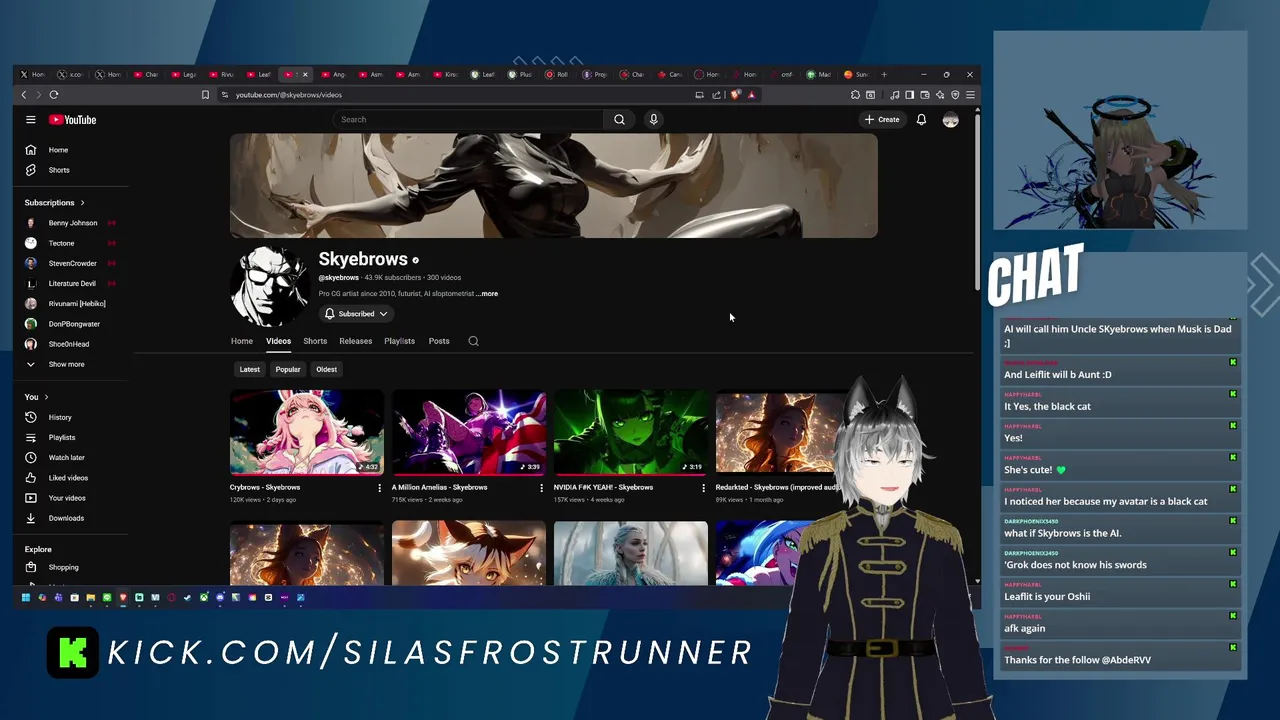Expand channel description with ...more

pos(487,294)
